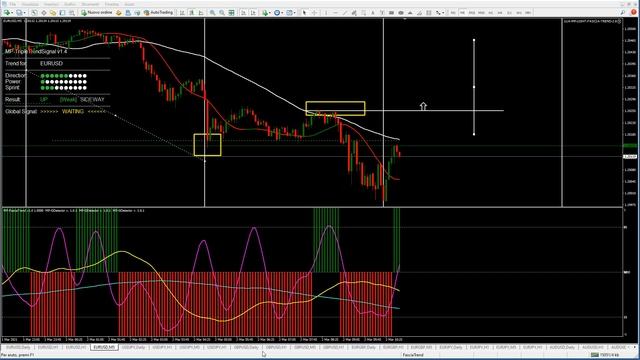Image resolution: width=640 pixels, height=360 pixels.
Task: Open the Grafici menu
Action: (70, 4)
